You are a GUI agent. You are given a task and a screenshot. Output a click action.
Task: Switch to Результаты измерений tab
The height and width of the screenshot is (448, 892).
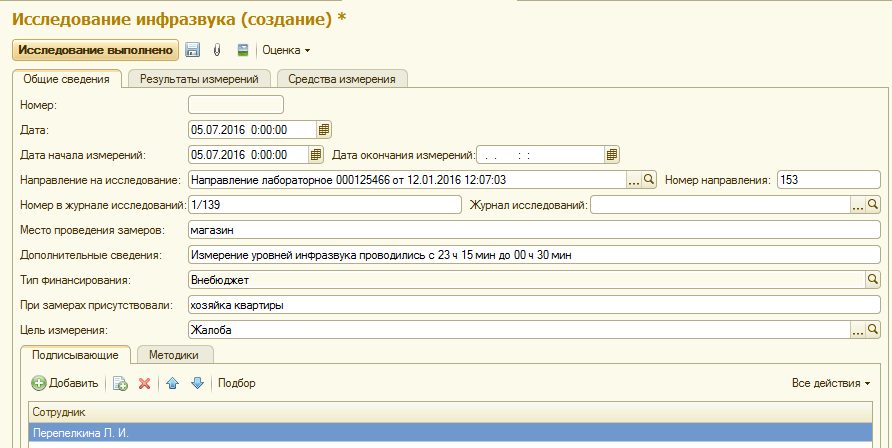[199, 79]
